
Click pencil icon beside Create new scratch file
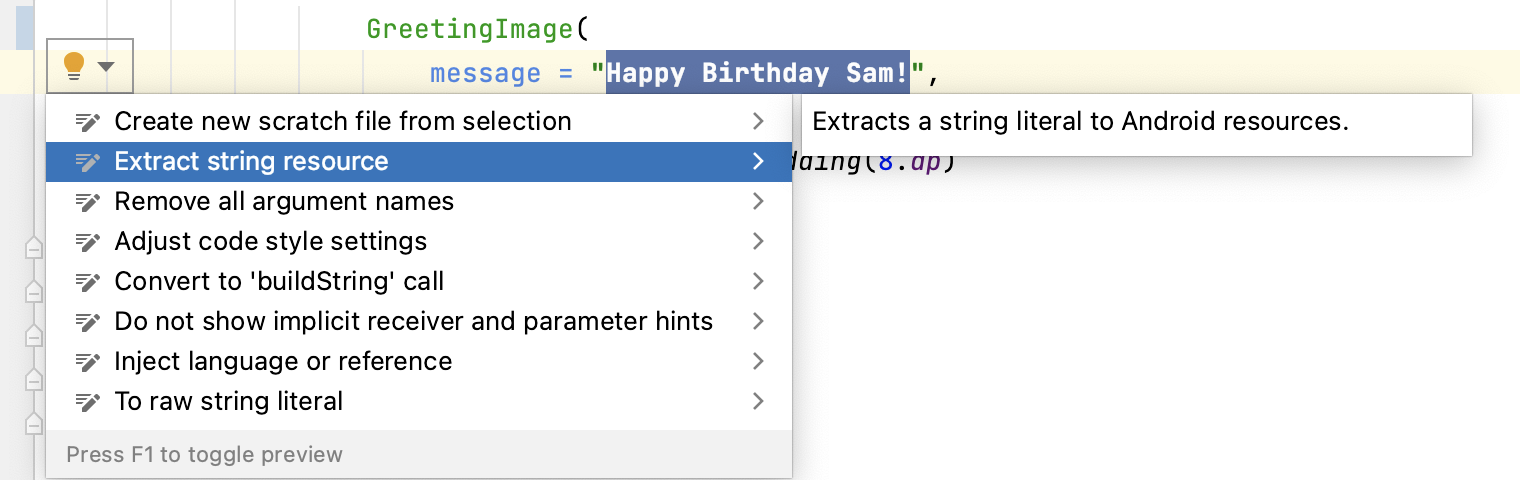pyautogui.click(x=88, y=122)
